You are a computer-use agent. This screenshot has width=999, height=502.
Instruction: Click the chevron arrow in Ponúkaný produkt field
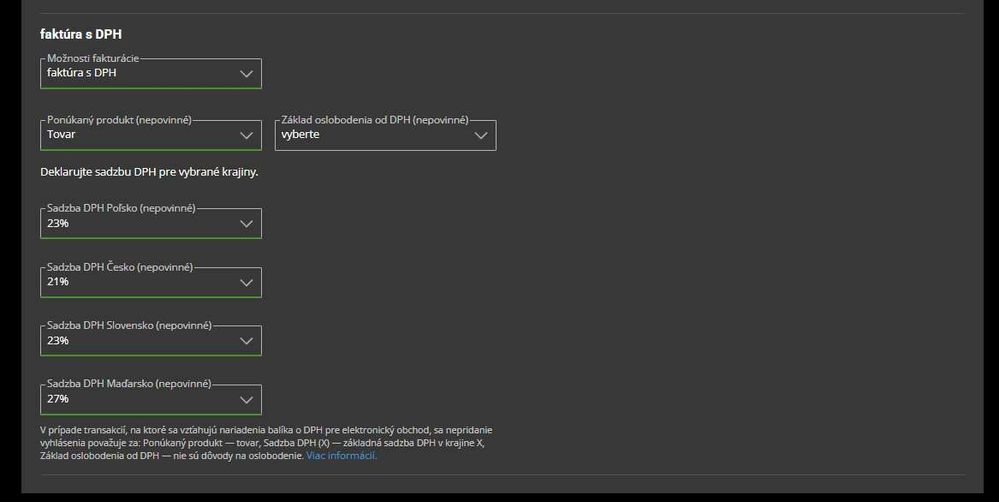(247, 135)
